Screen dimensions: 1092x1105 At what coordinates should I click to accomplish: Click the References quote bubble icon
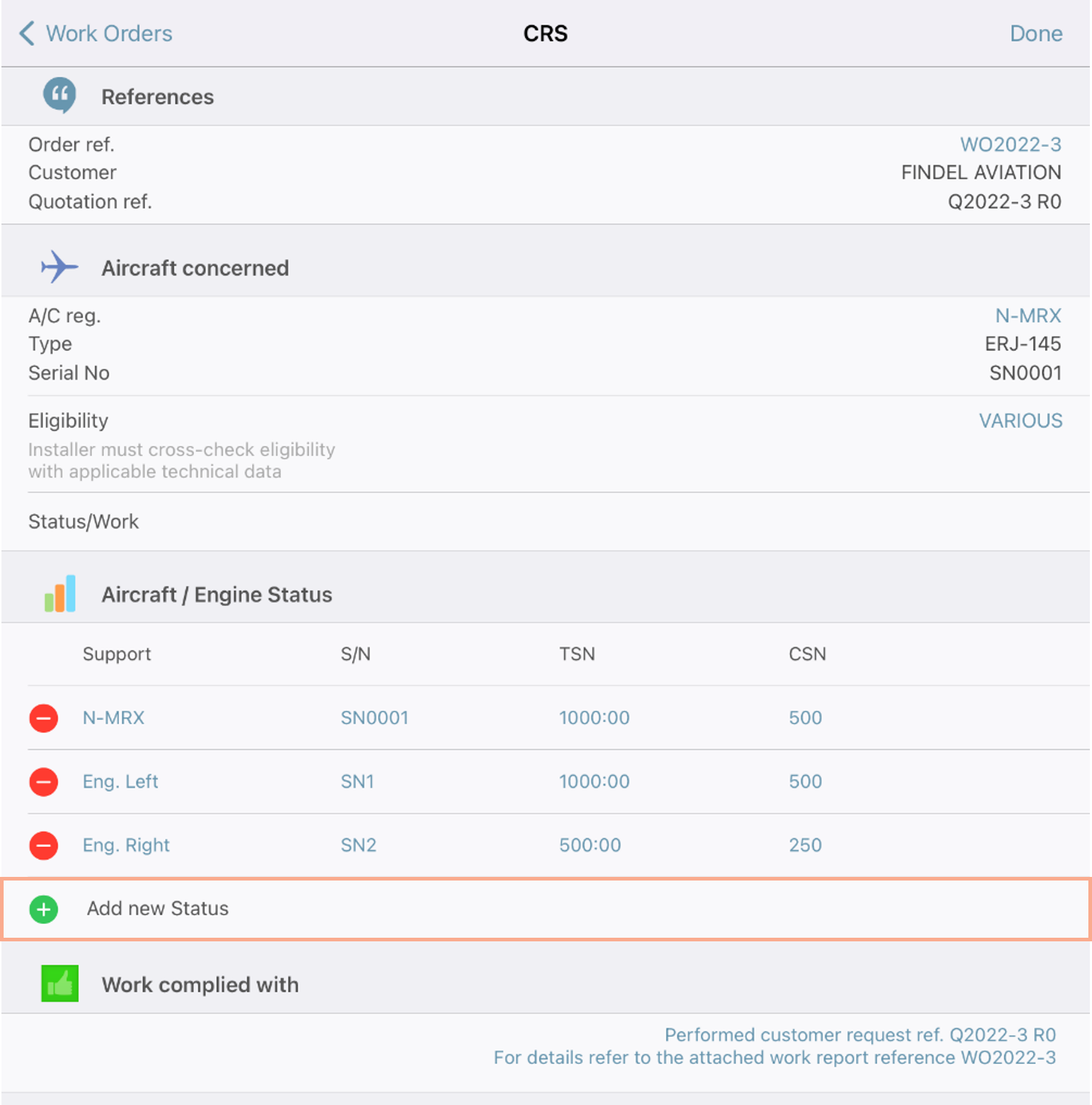click(59, 96)
